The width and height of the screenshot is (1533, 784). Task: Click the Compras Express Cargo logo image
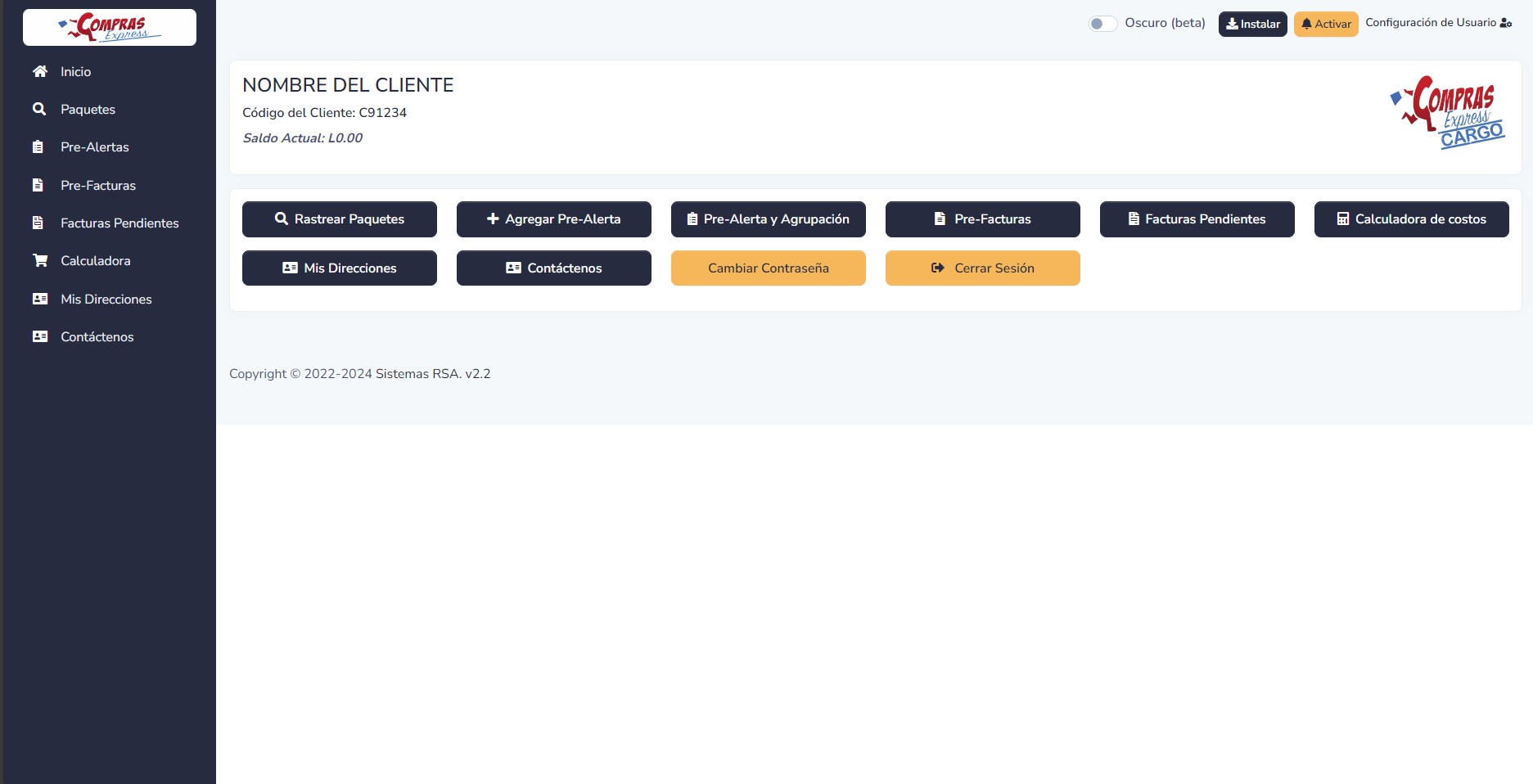point(1447,112)
